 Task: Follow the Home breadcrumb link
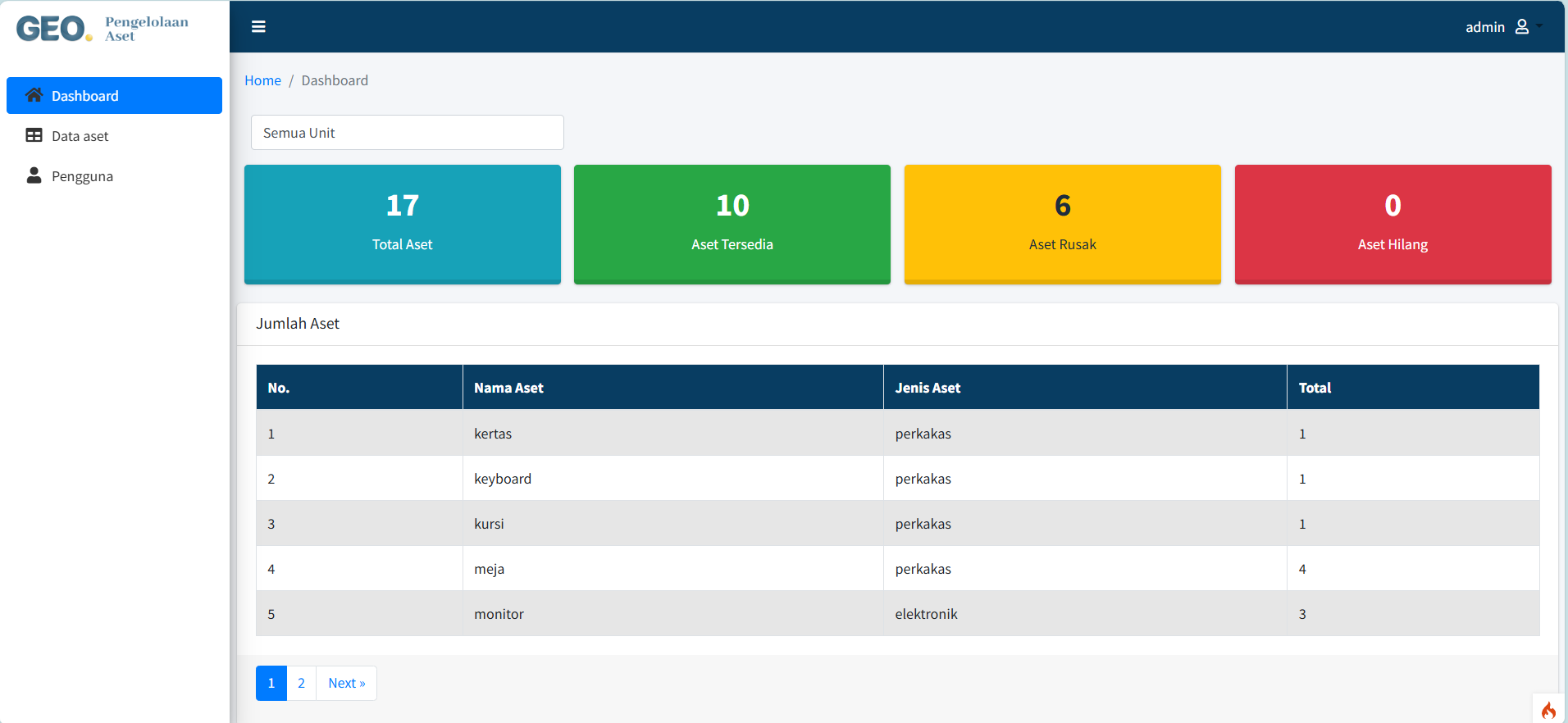262,80
